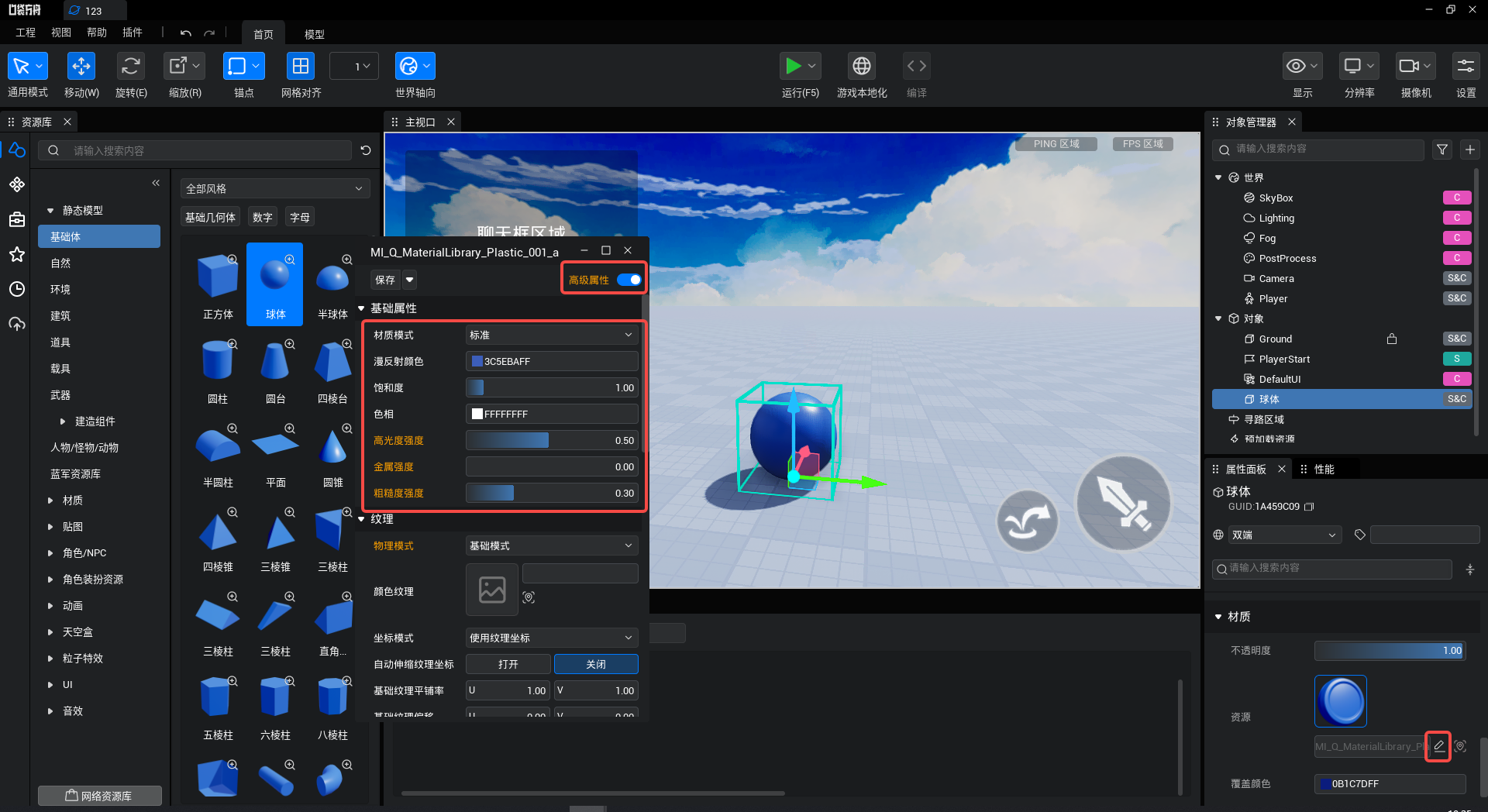Click the jump arrow button in viewport
The height and width of the screenshot is (812, 1488).
click(x=1027, y=521)
